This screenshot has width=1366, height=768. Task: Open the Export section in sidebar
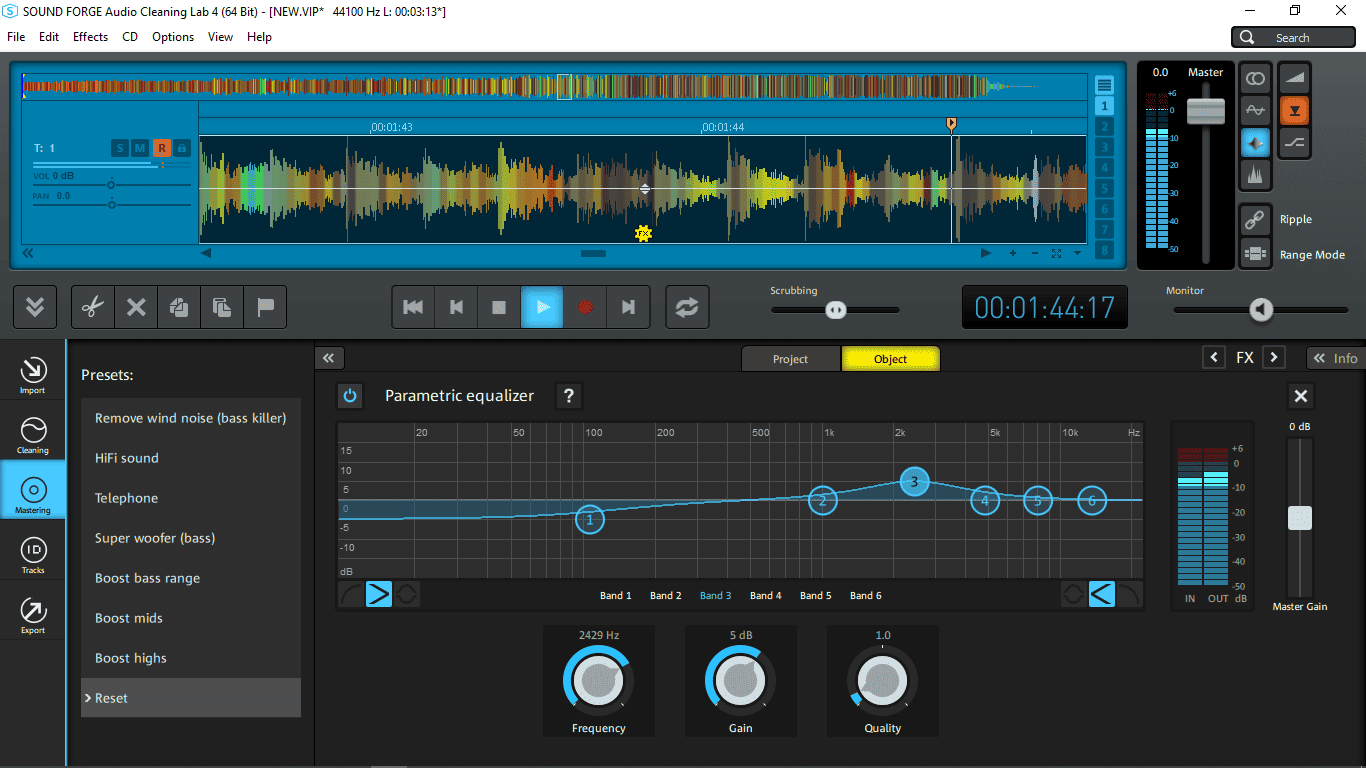[x=33, y=615]
